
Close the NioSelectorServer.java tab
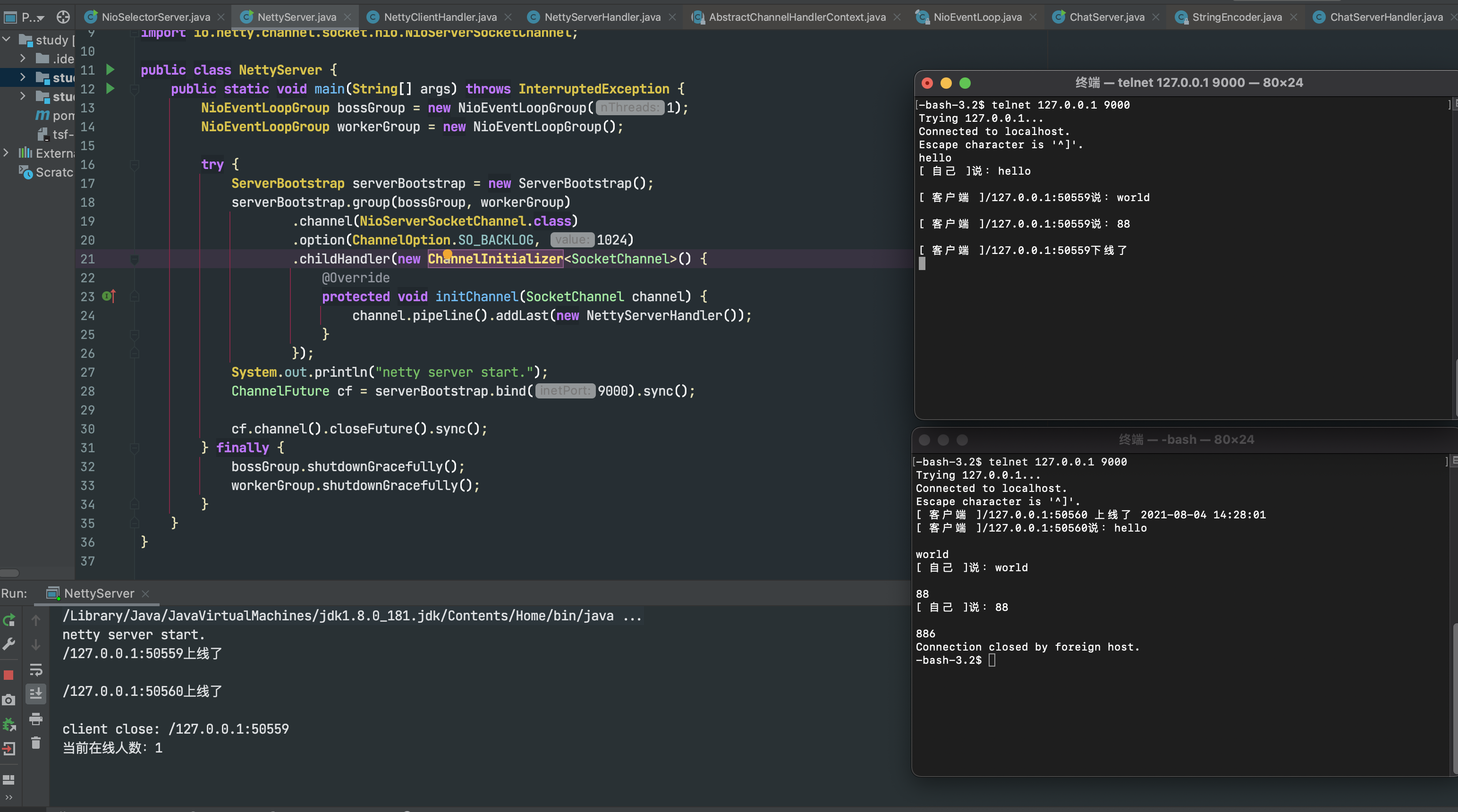(221, 17)
